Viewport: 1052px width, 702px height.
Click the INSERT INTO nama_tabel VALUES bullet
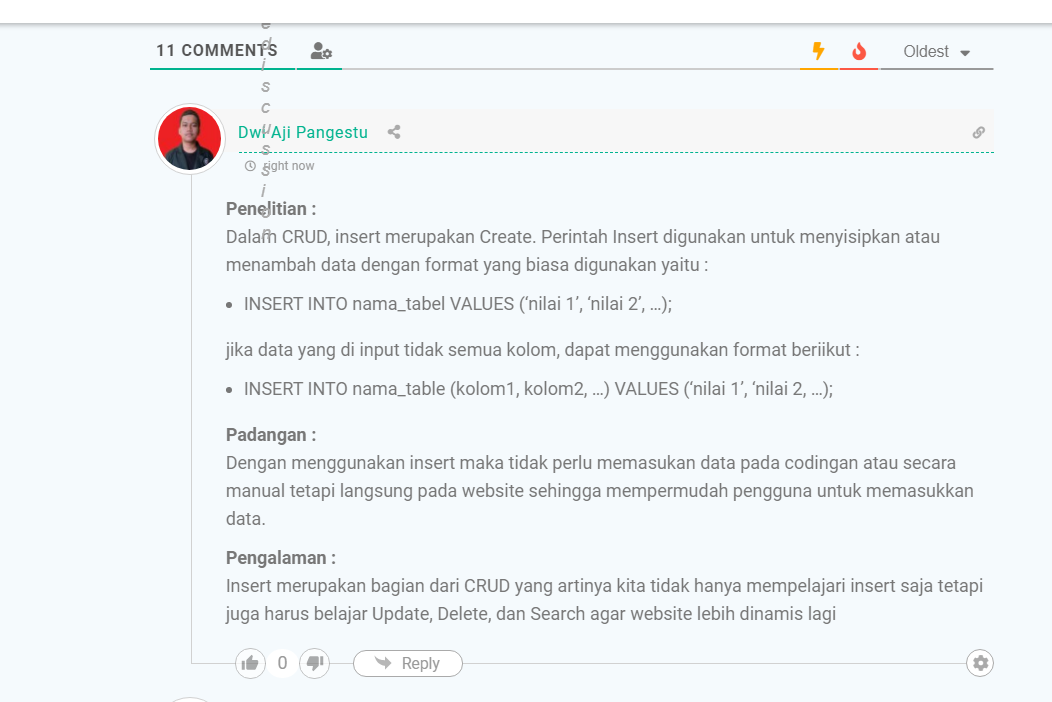[x=458, y=304]
